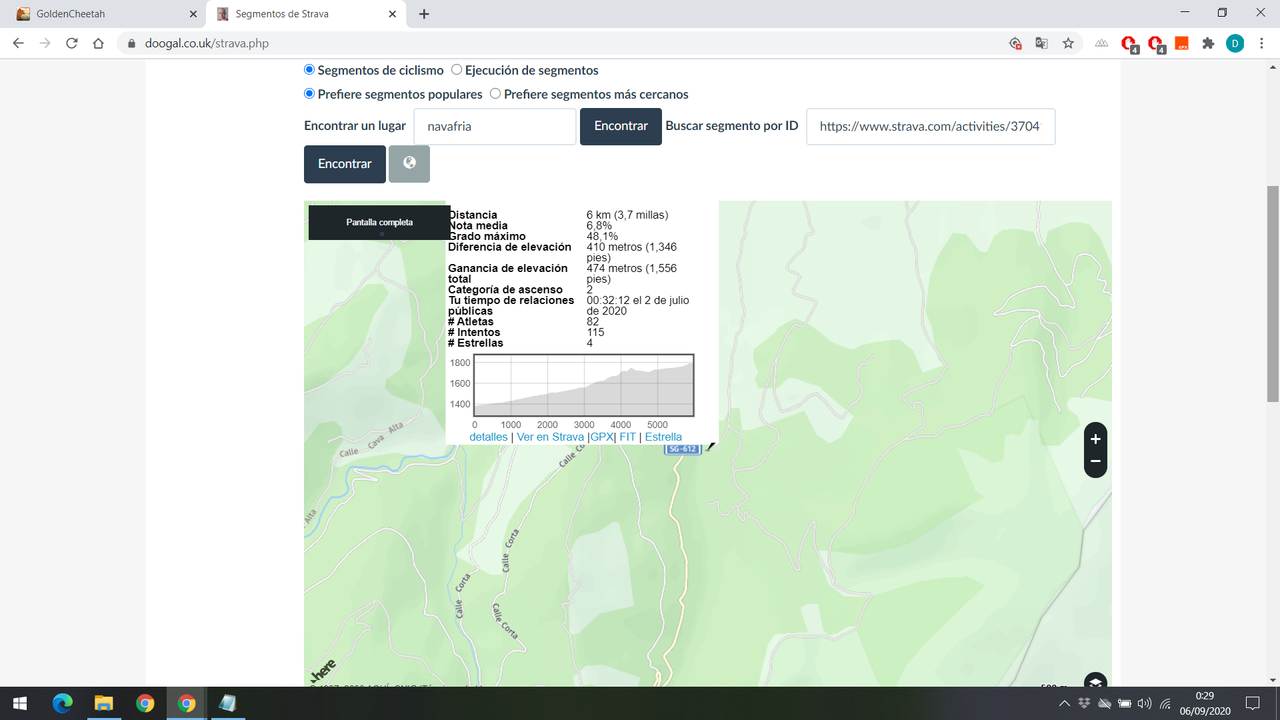Click the place search field containing navafria
This screenshot has width=1280, height=720.
point(495,126)
